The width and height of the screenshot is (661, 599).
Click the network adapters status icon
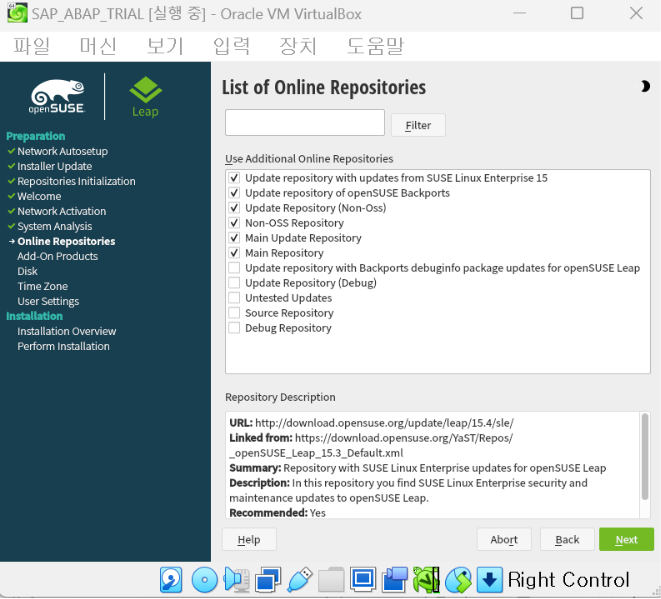268,580
